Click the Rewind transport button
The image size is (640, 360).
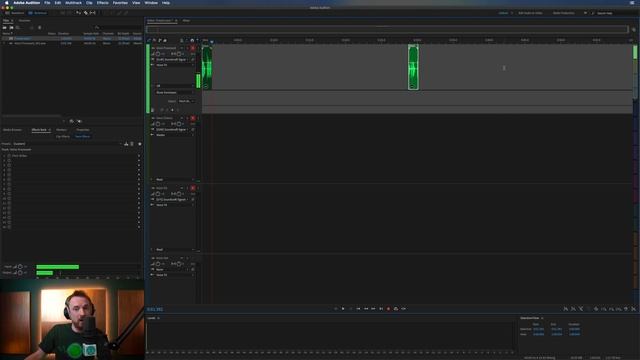coord(366,309)
